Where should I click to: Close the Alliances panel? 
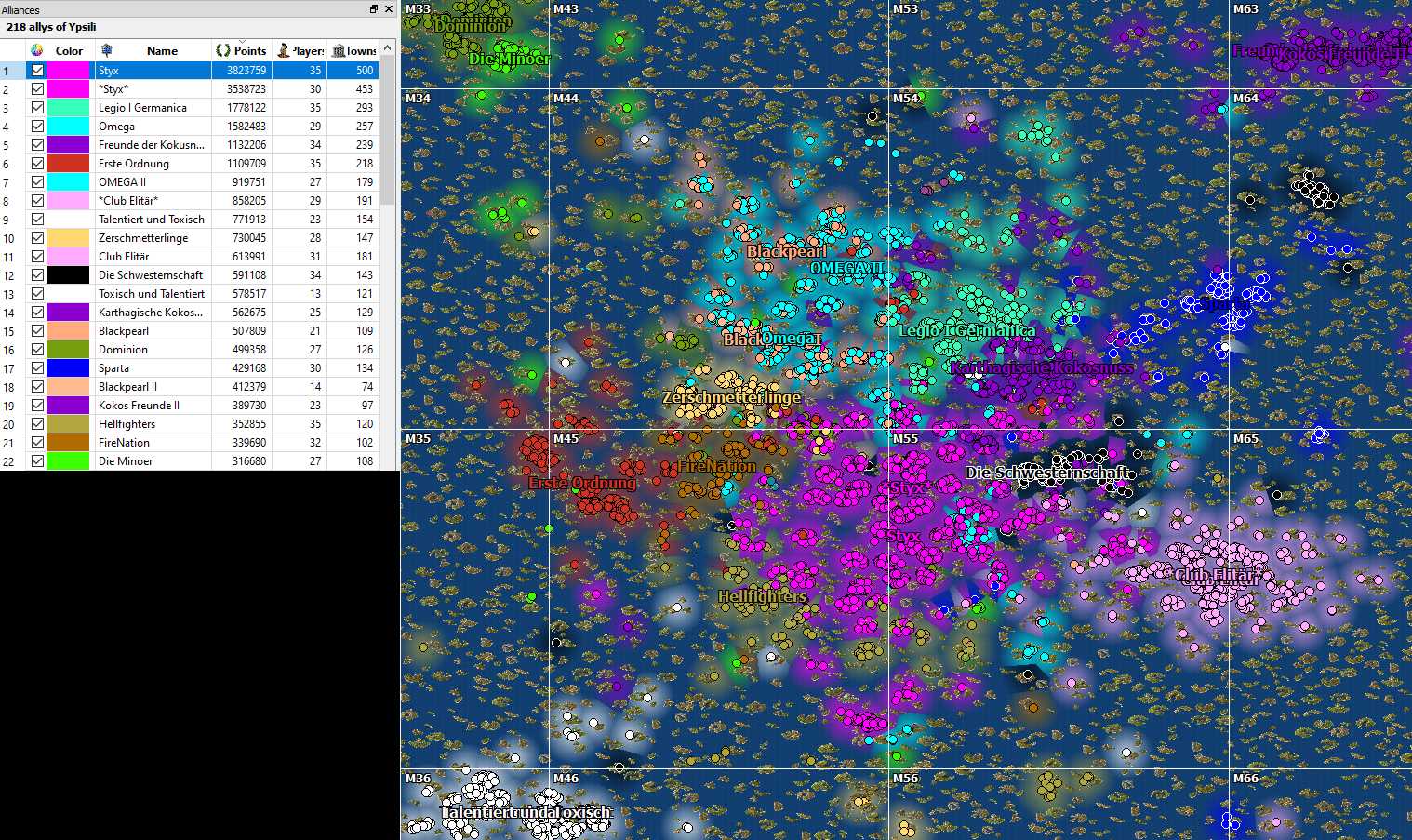(x=389, y=9)
